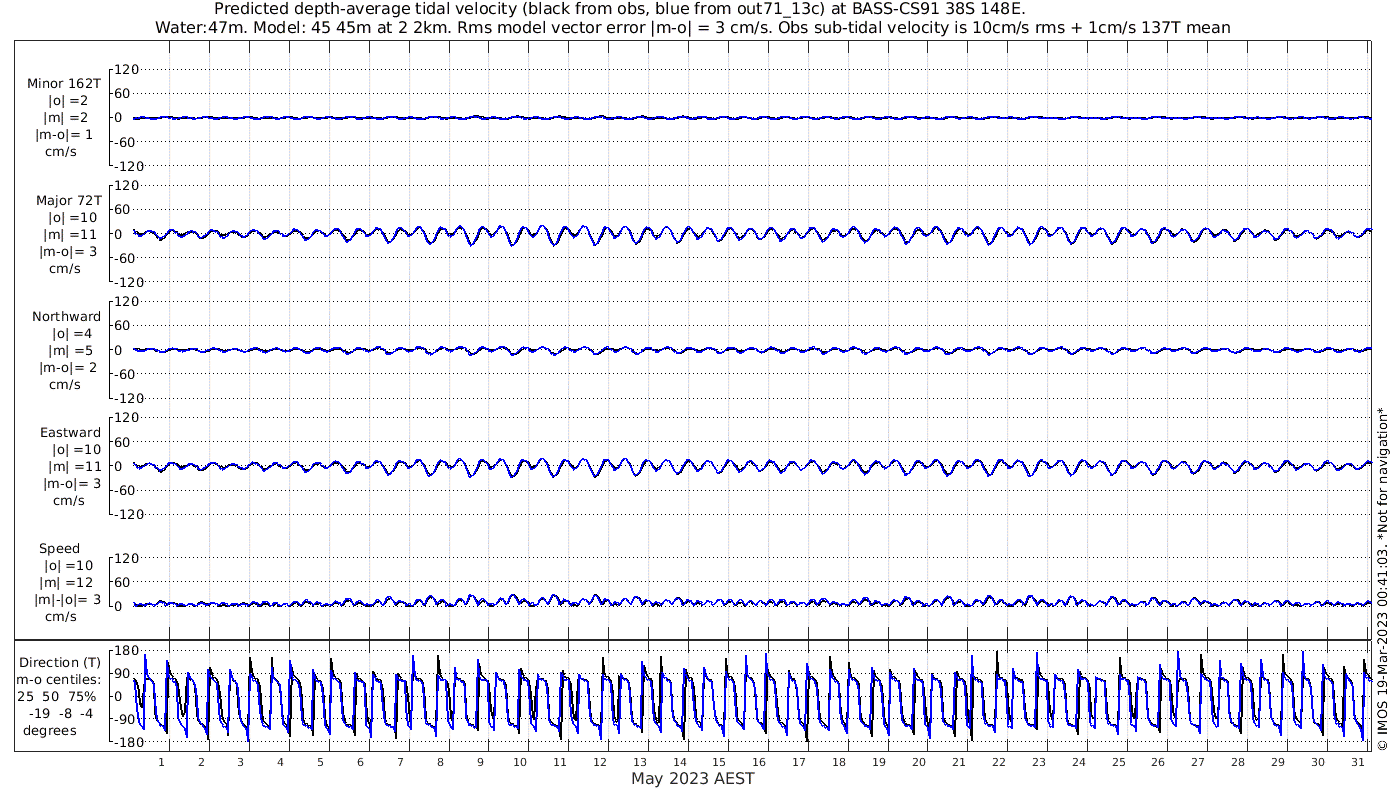This screenshot has width=1400, height=800.
Task: Click day tick label '1' on x-axis
Action: coord(161,761)
